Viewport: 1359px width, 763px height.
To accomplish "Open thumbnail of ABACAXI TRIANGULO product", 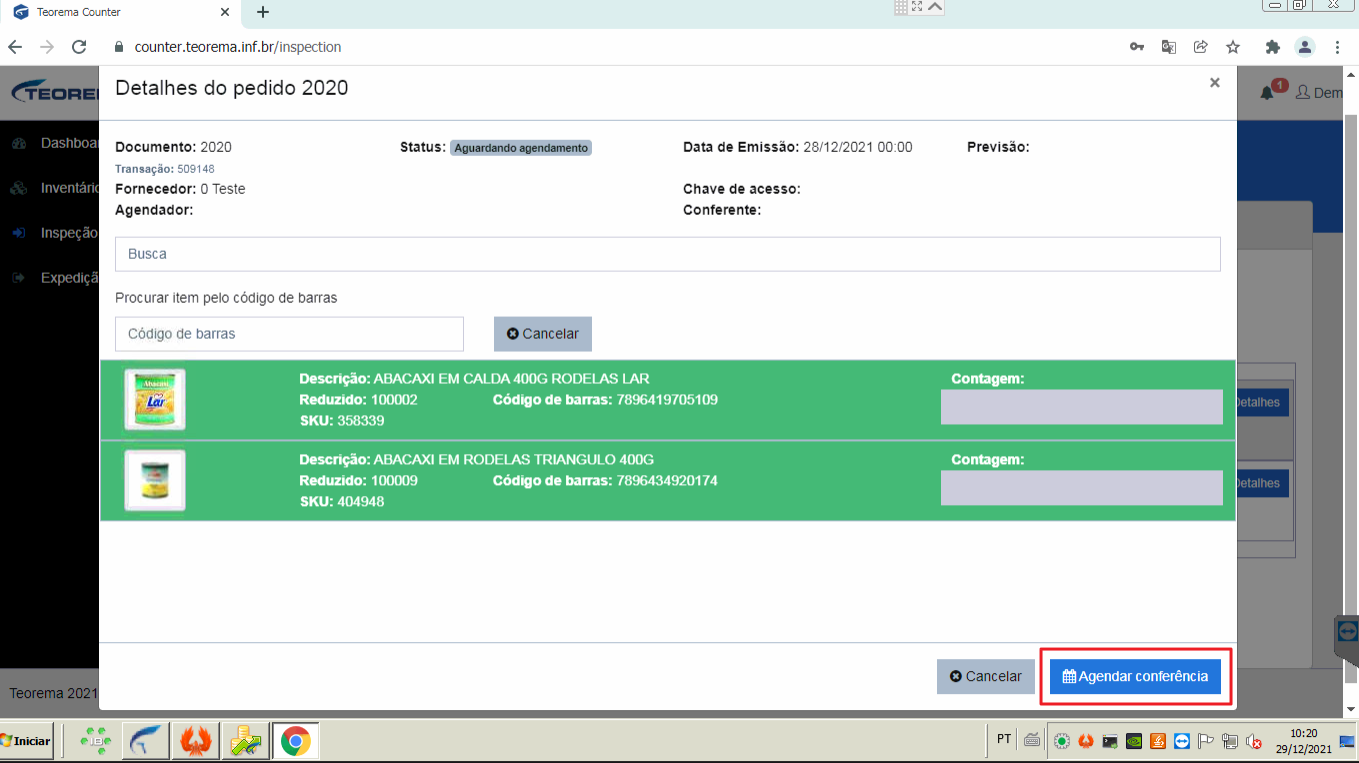I will [x=155, y=481].
